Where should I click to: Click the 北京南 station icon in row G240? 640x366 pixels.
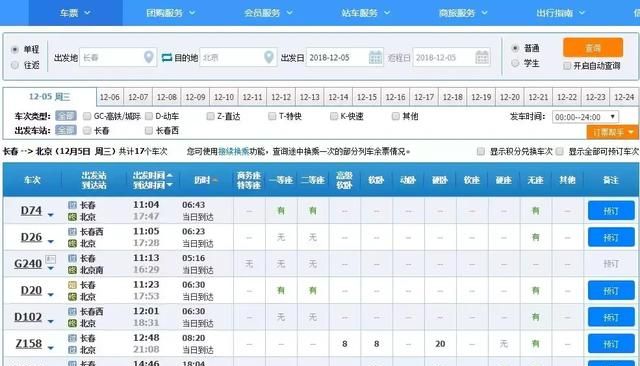72,270
